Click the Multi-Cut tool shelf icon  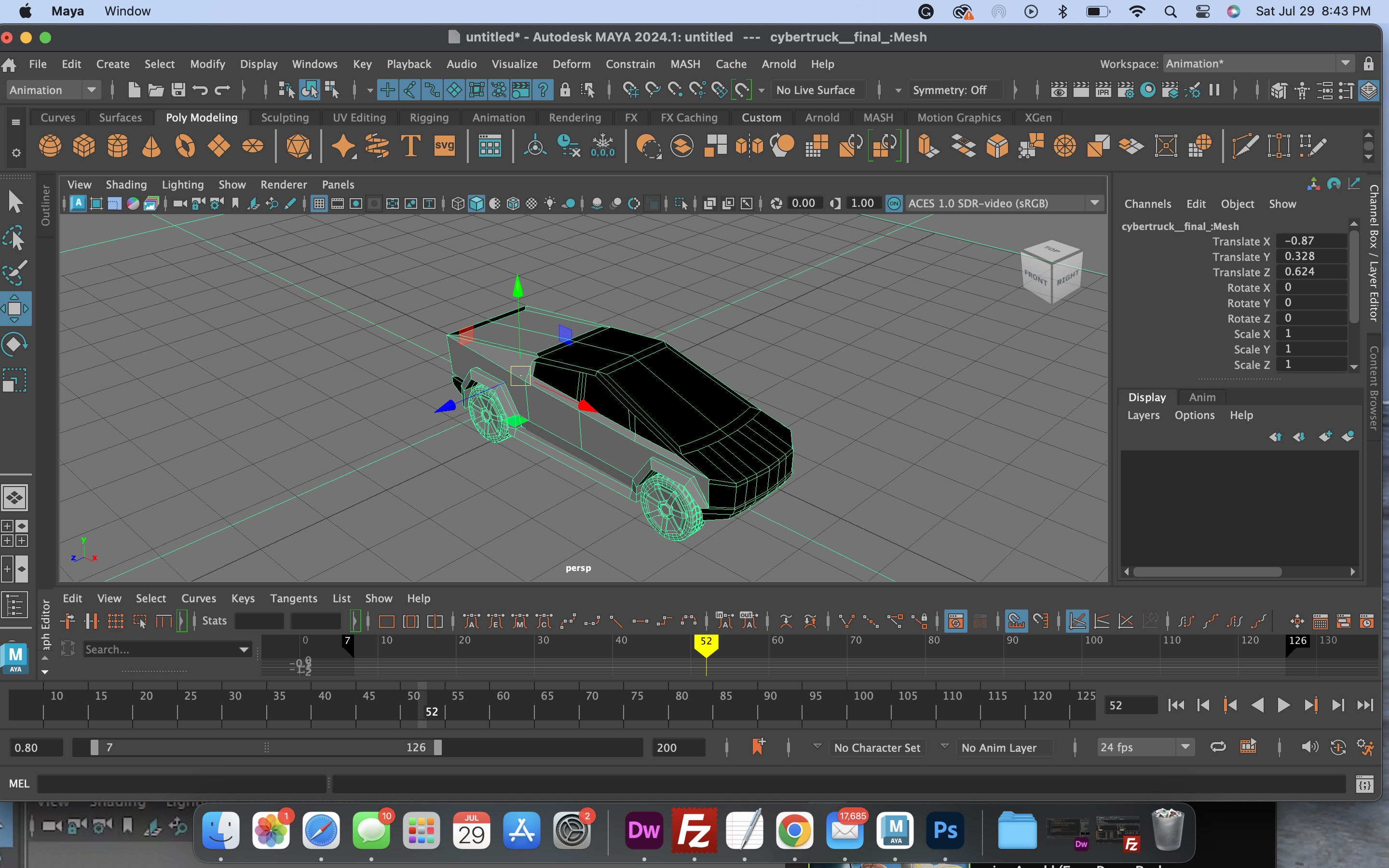tap(1244, 146)
